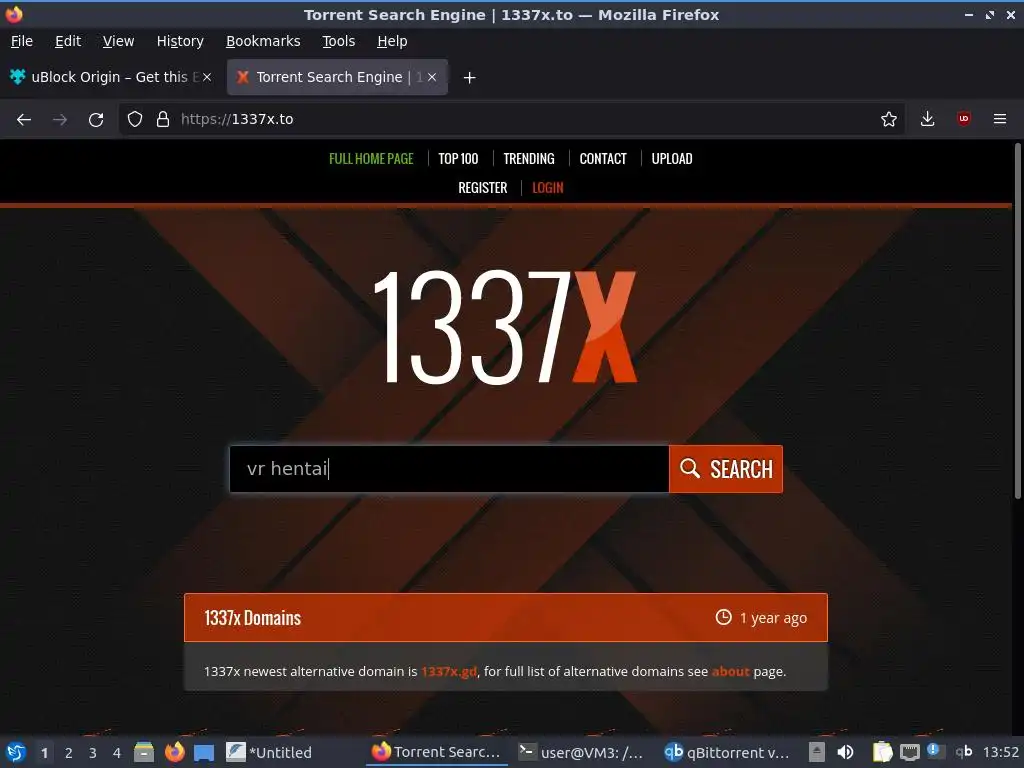Click the padlock site security icon

[163, 120]
